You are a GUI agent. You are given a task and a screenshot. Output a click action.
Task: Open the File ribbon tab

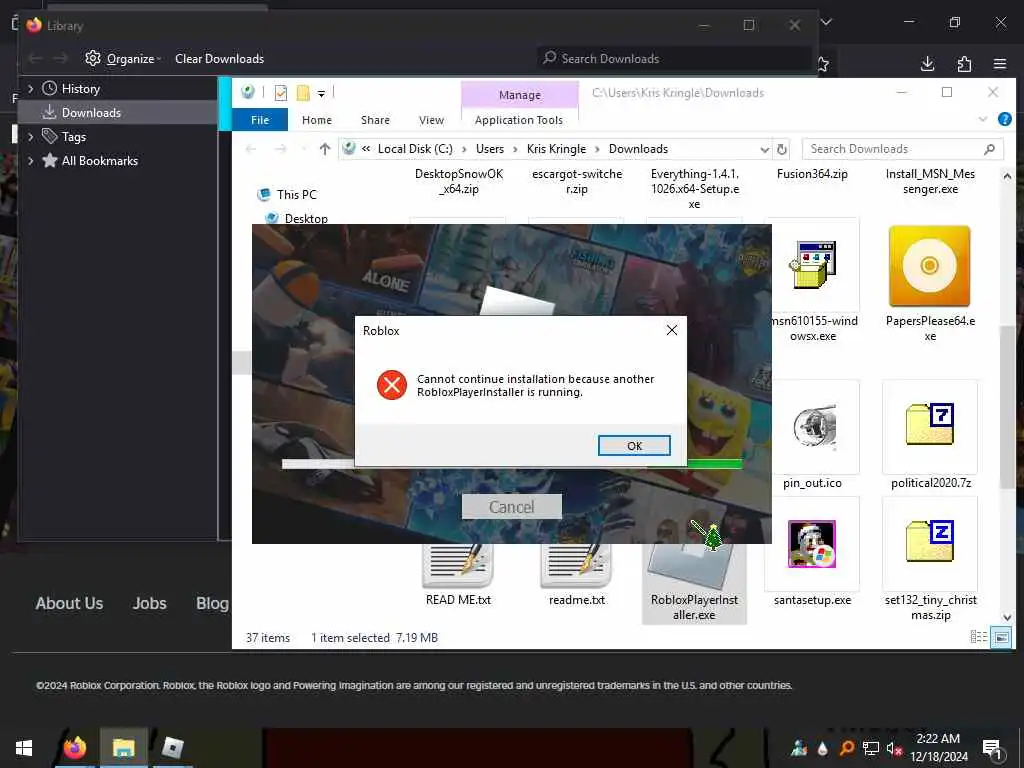click(x=260, y=120)
